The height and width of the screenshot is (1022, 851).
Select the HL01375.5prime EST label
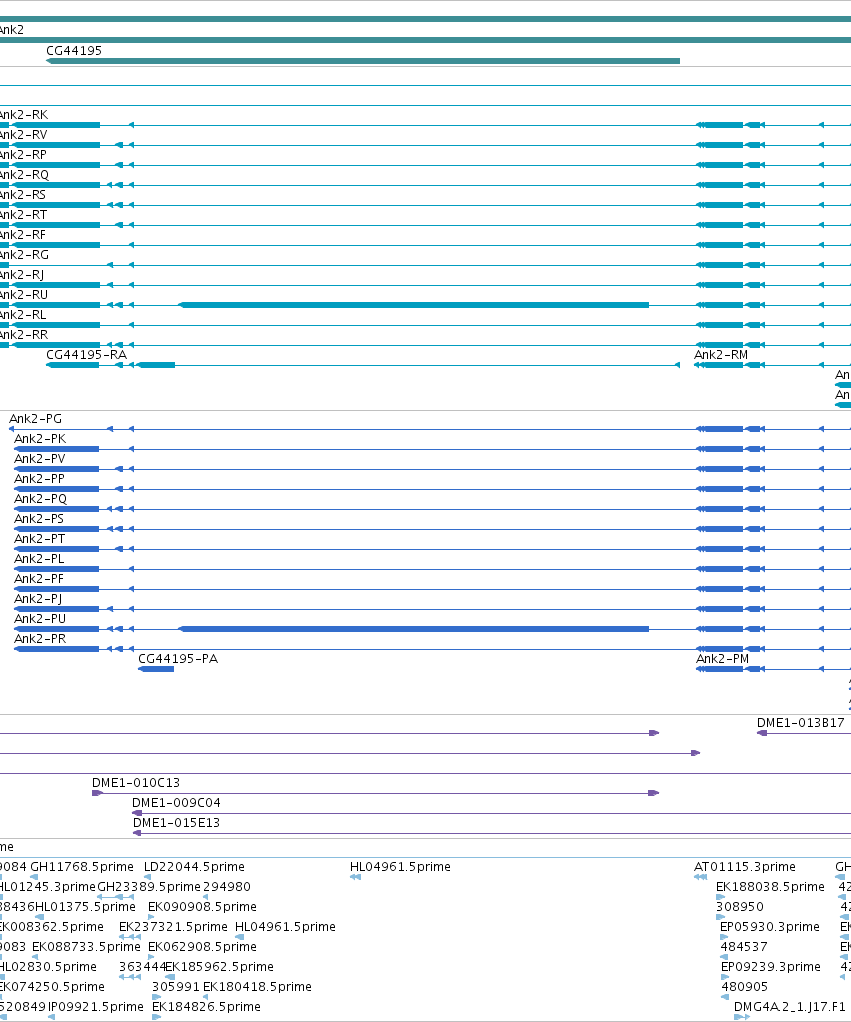point(85,907)
